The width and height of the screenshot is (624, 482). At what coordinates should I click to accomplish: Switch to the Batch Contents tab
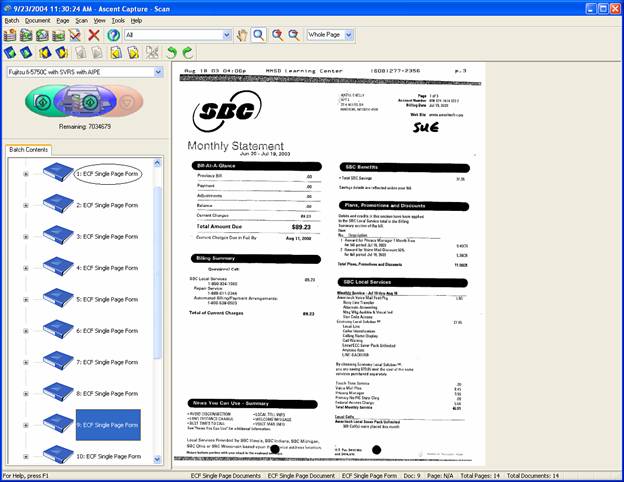pos(30,149)
